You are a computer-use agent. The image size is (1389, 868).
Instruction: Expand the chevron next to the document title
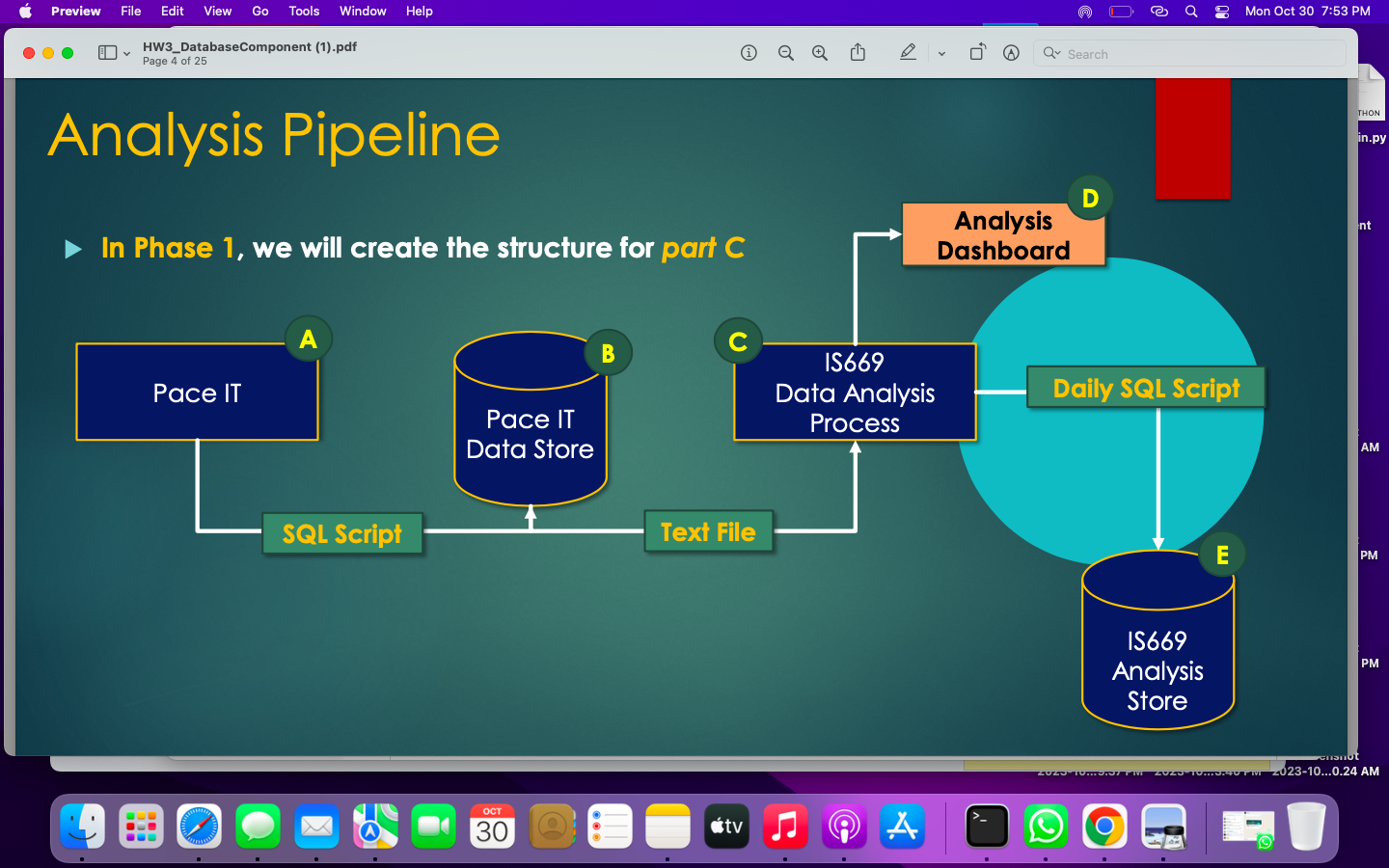(126, 53)
